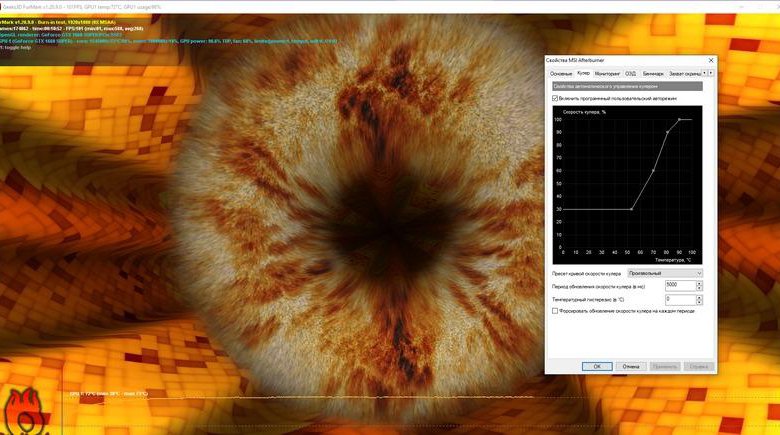The width and height of the screenshot is (780, 435).
Task: Select the fan curve node at 90% speed
Action: pos(667,132)
